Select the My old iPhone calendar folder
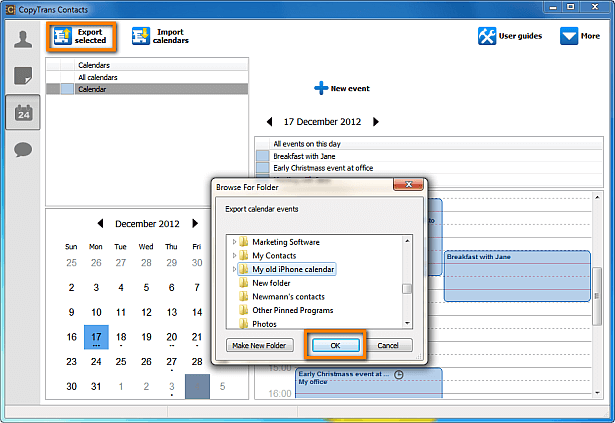This screenshot has width=615, height=423. click(287, 269)
